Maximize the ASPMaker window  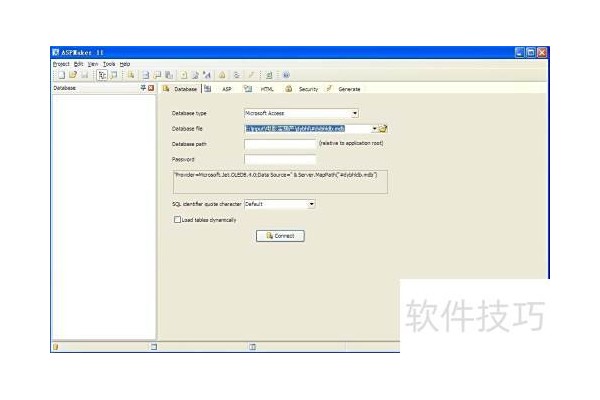click(x=531, y=52)
